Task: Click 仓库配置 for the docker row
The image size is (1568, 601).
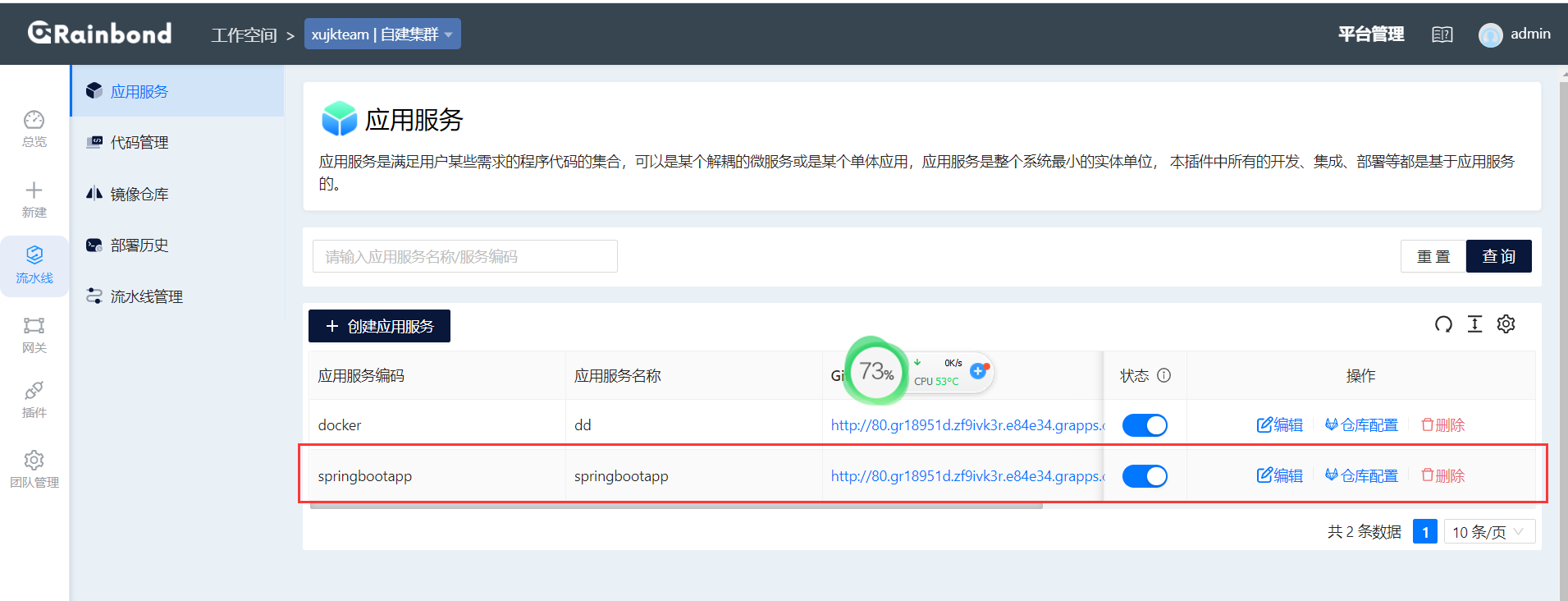Action: [1361, 425]
